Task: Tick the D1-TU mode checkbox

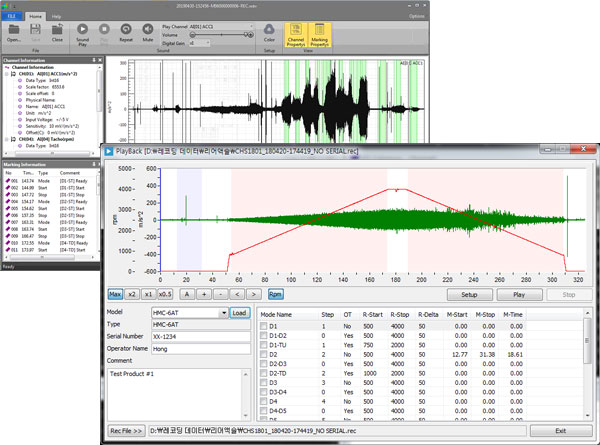Action: [264, 344]
